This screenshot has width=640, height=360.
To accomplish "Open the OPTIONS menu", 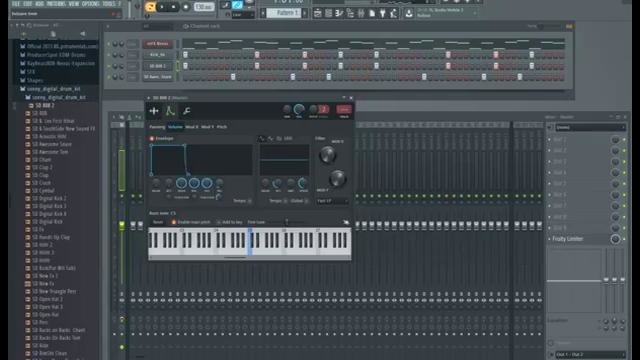I will point(91,4).
